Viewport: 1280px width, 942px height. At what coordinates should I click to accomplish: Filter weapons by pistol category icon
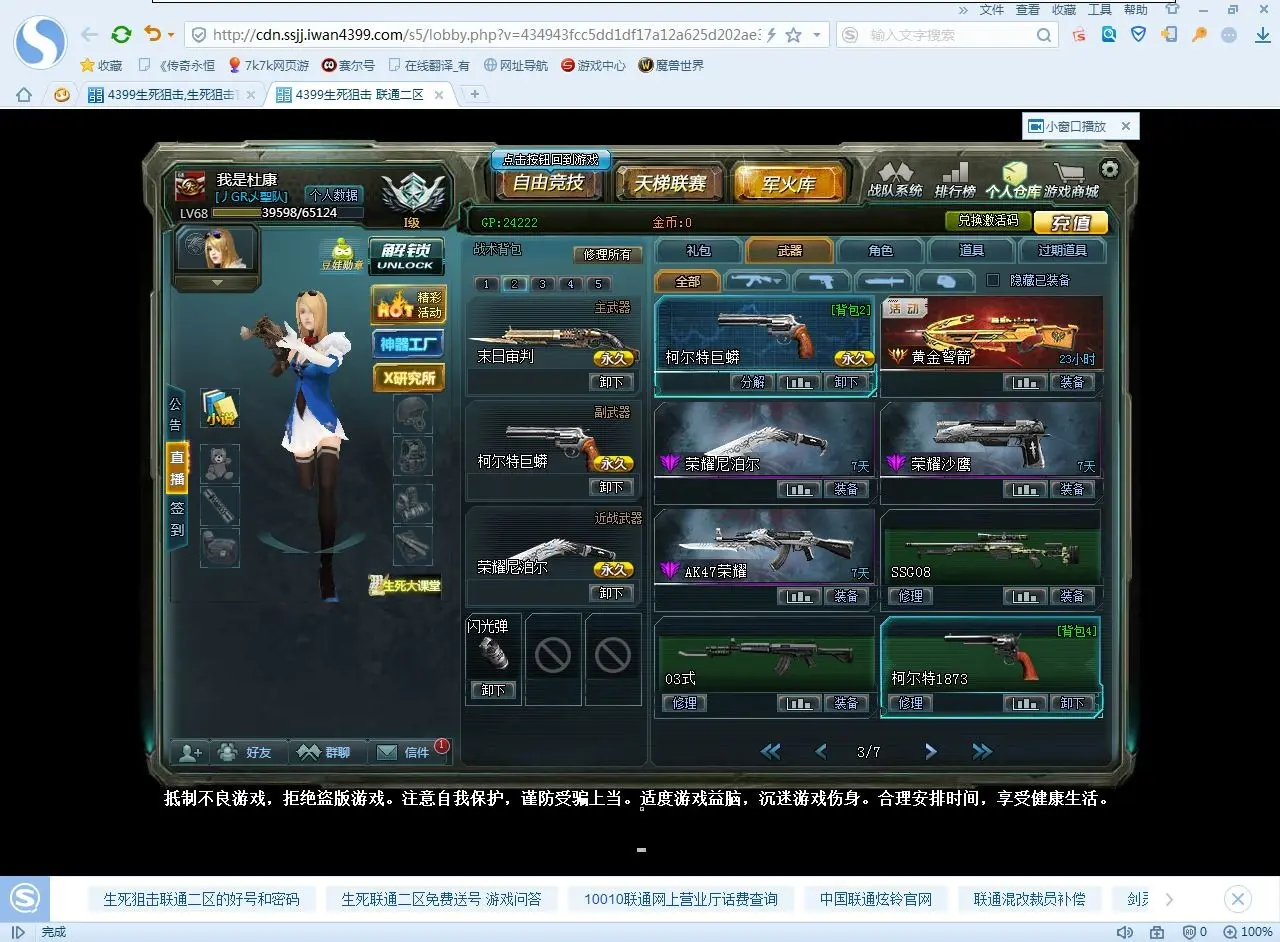tap(822, 281)
